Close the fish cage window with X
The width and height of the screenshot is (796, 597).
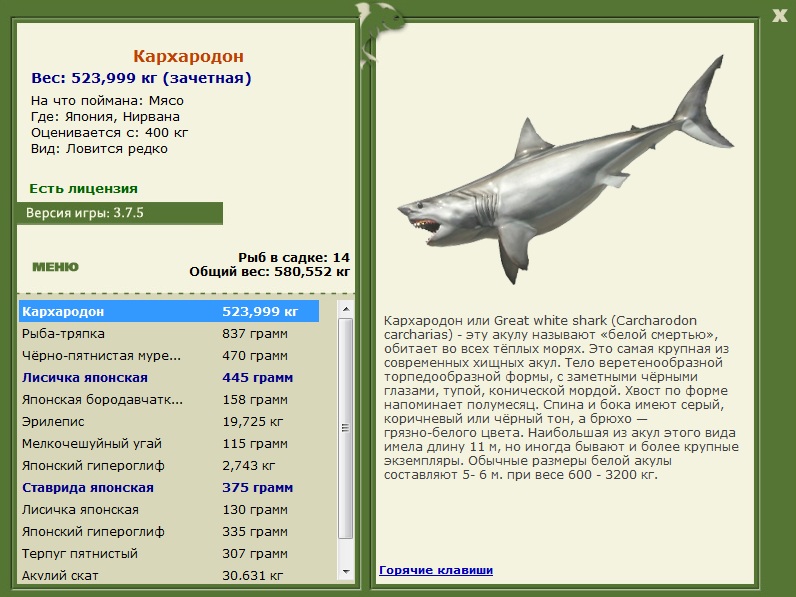click(x=779, y=15)
